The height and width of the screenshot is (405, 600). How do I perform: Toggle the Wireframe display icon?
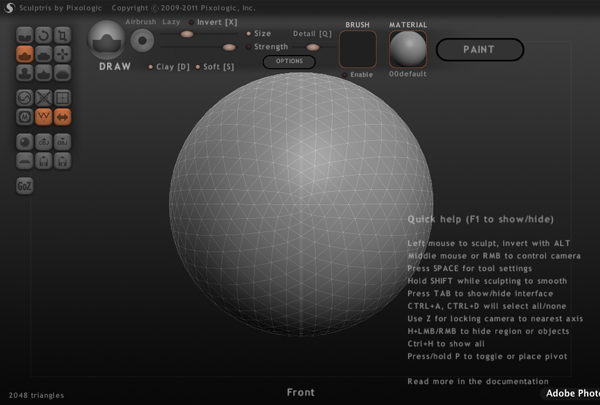coord(62,97)
